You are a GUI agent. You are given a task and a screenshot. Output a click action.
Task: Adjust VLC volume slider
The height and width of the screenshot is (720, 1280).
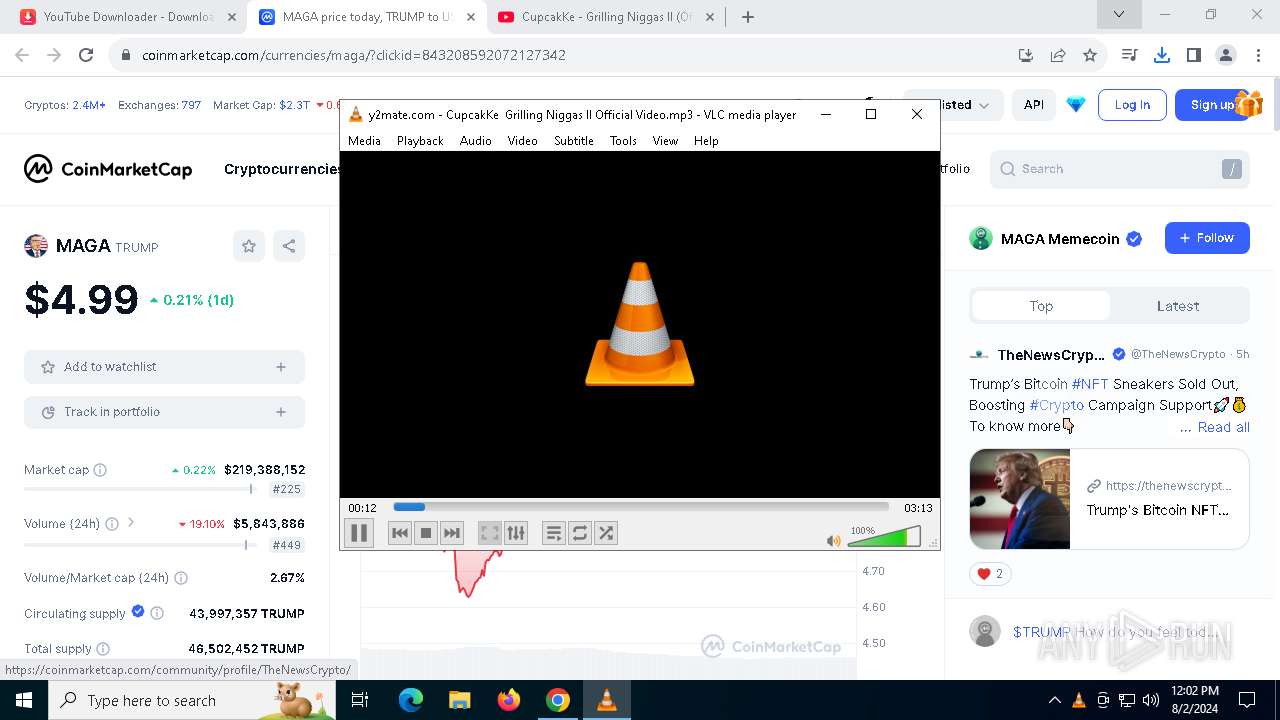coord(884,537)
